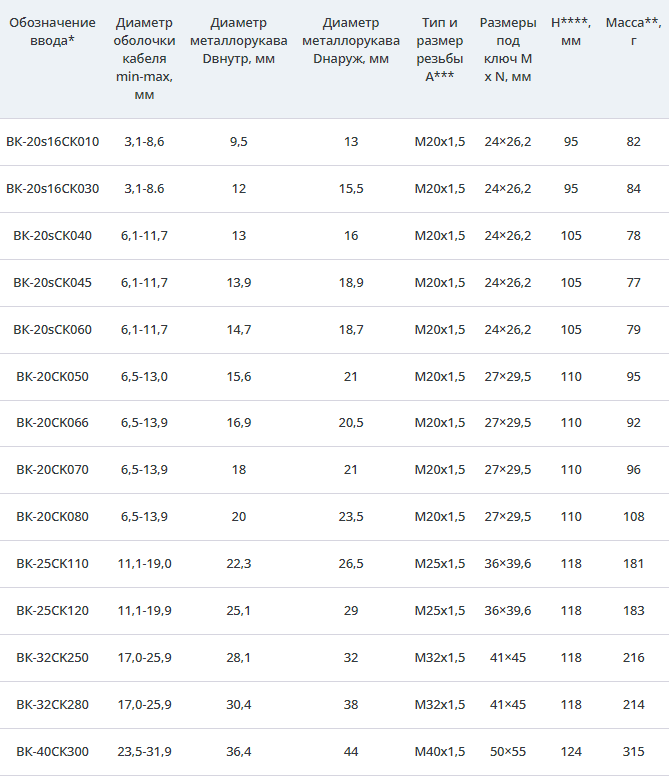Select the mass value 315 cell
Screen dimensions: 672x780
coord(633,752)
